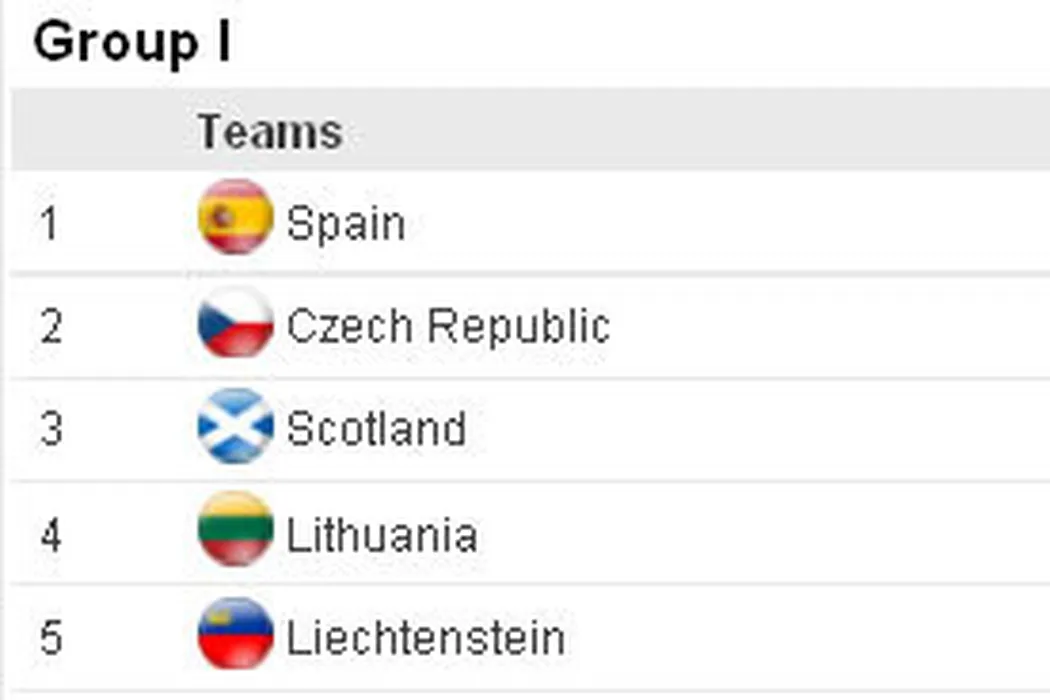The image size is (1050, 700).
Task: Click the Group I heading
Action: point(132,44)
